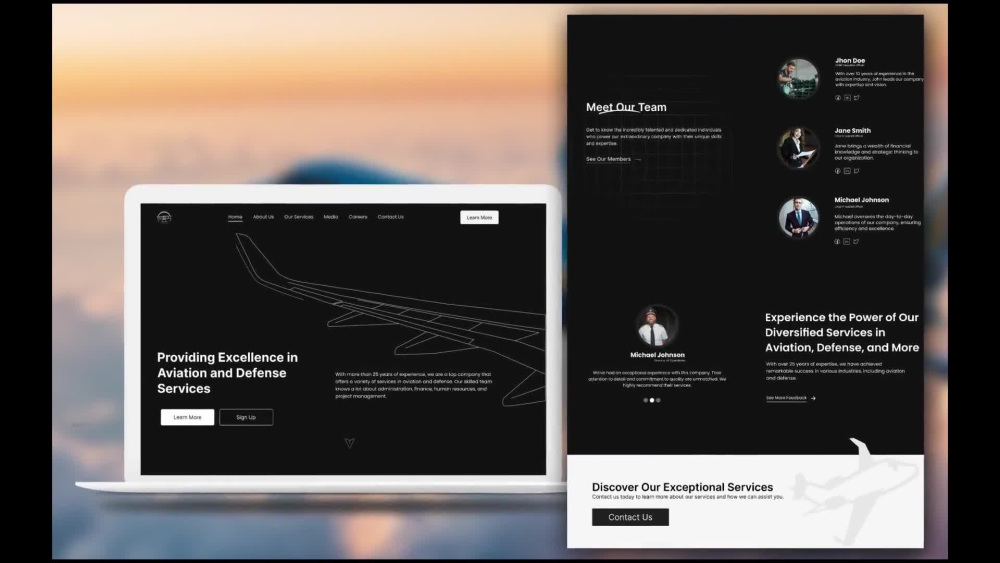Viewport: 1000px width, 563px height.
Task: Open Jhon Doe's Facebook icon
Action: tap(838, 98)
